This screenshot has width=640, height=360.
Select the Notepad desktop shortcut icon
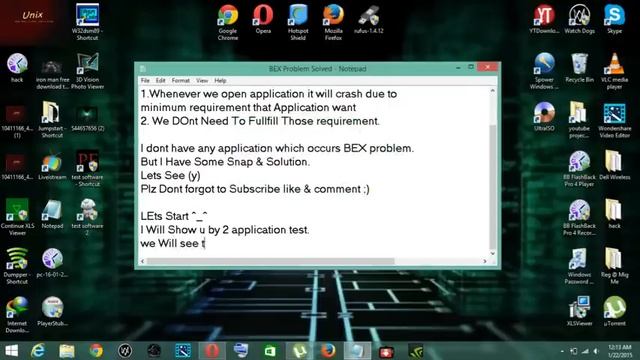coord(52,214)
